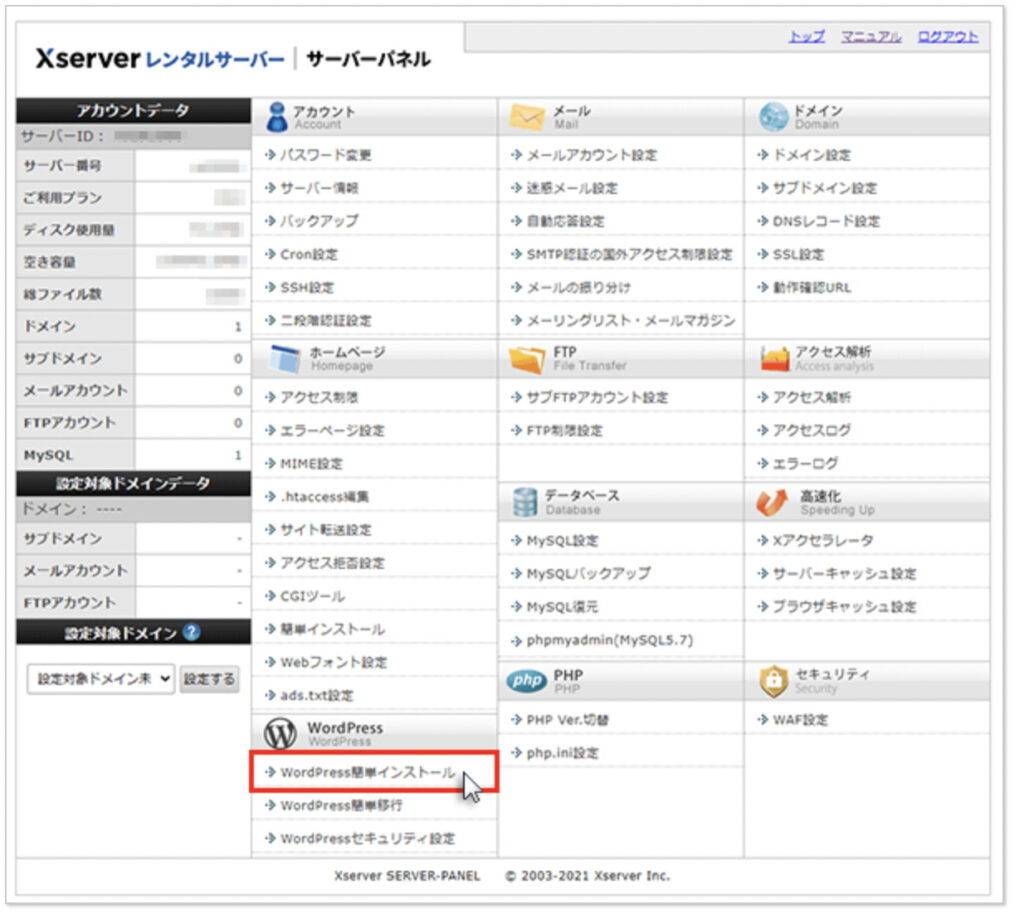Viewport: 1024px width, 919px height.
Task: Open サーバーキャッシュ設定
Action: [x=844, y=573]
